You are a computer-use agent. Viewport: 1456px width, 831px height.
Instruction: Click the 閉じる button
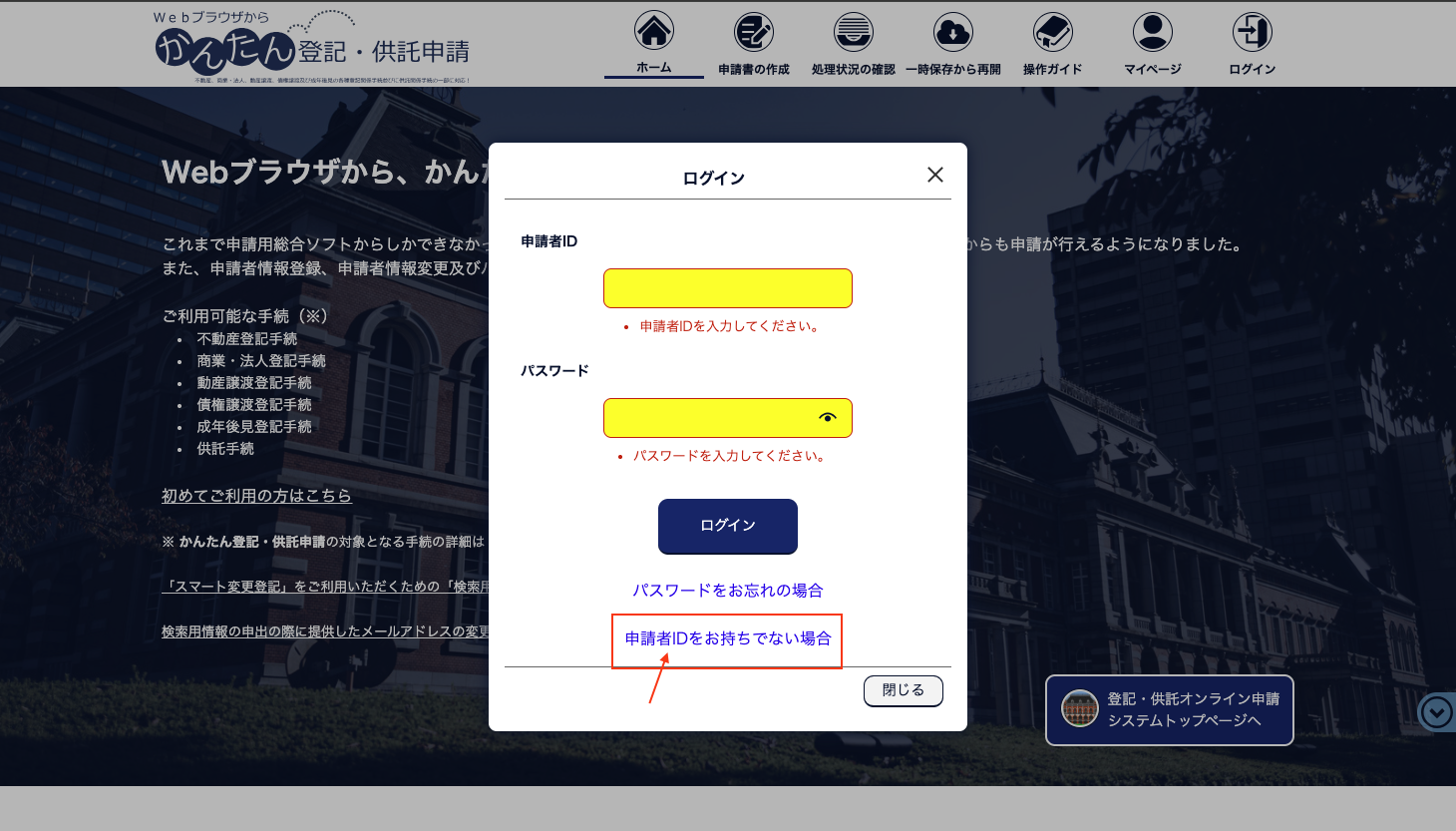coord(903,690)
